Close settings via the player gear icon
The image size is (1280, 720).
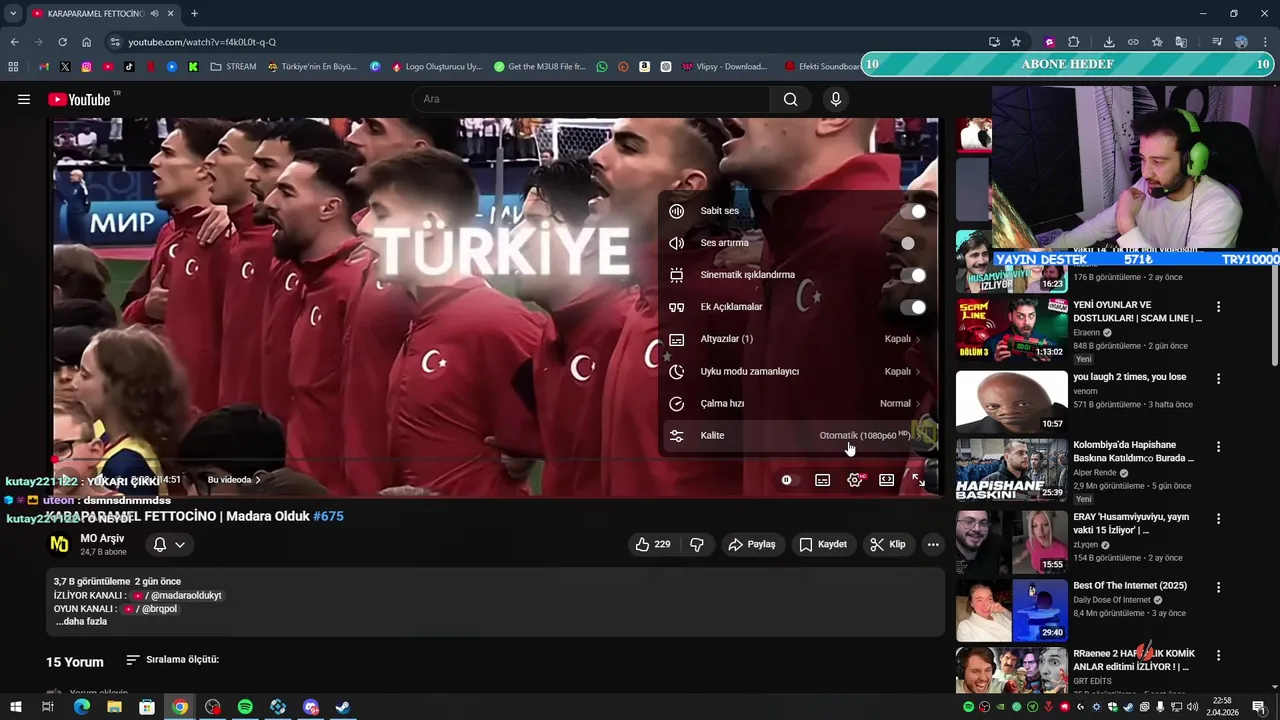[855, 480]
